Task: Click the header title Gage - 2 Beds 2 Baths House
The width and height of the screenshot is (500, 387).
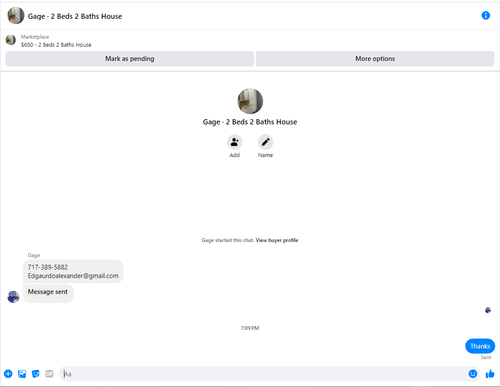Action: point(75,16)
